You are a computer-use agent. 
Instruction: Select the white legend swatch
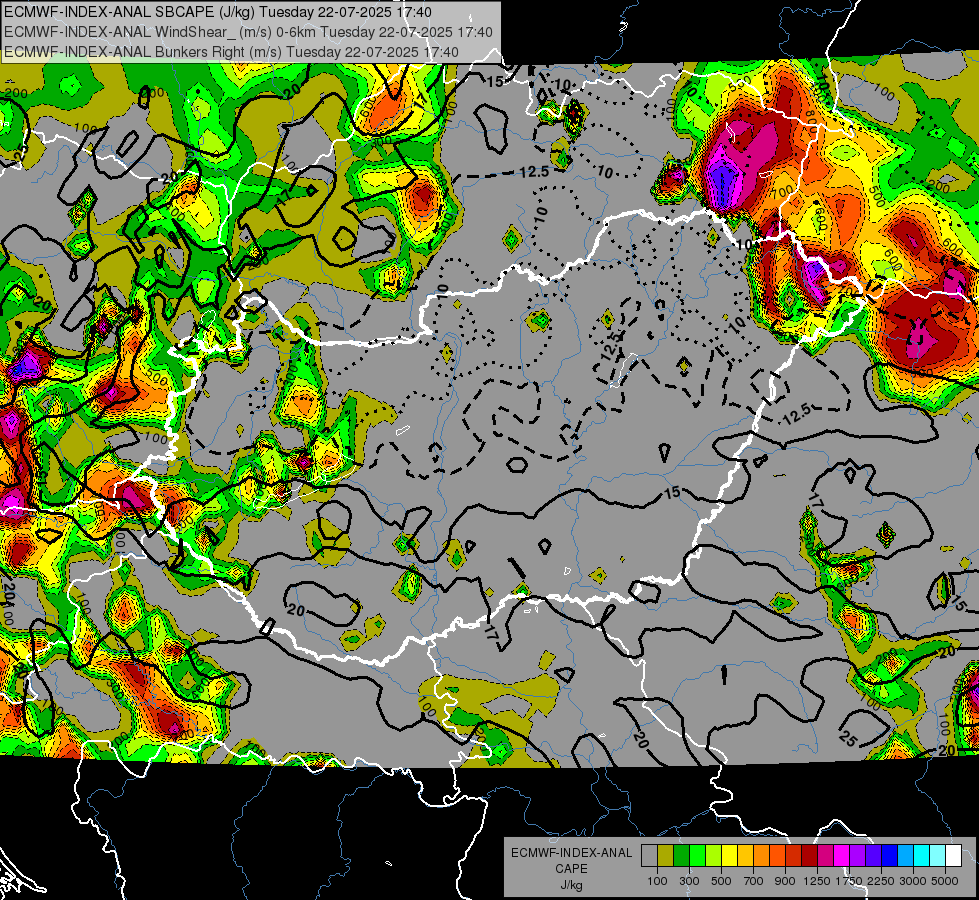coord(954,855)
